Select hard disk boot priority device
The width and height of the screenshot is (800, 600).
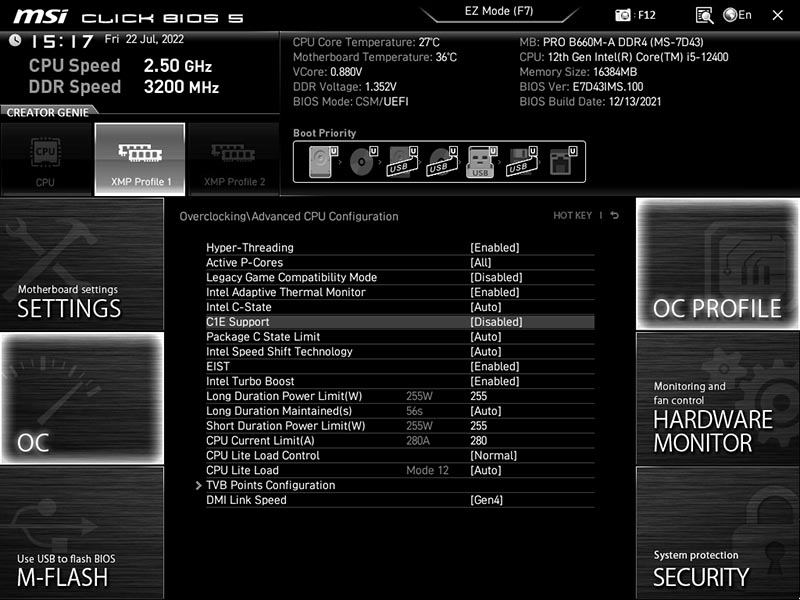tap(323, 162)
